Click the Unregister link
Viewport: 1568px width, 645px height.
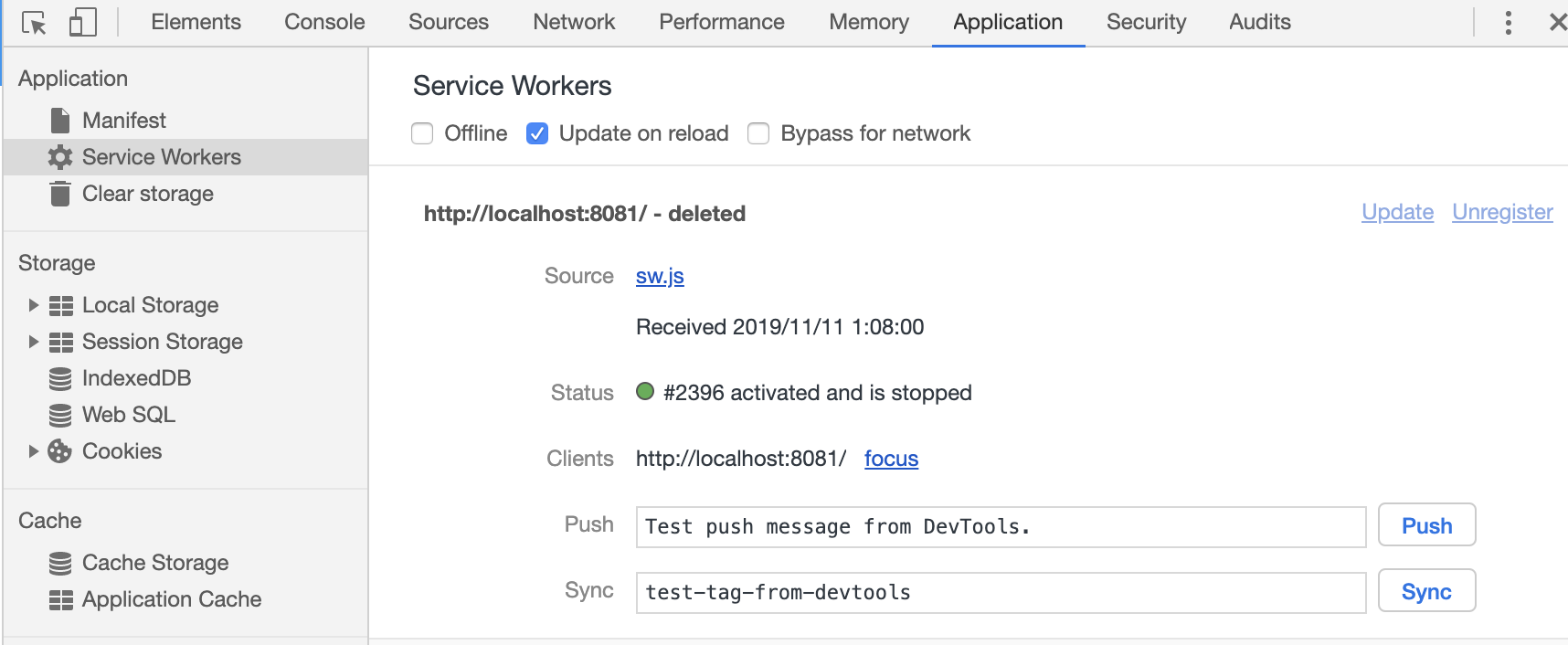pyautogui.click(x=1502, y=212)
